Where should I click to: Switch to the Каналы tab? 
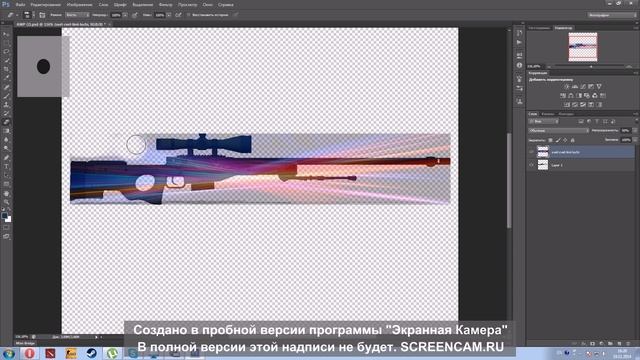548,114
